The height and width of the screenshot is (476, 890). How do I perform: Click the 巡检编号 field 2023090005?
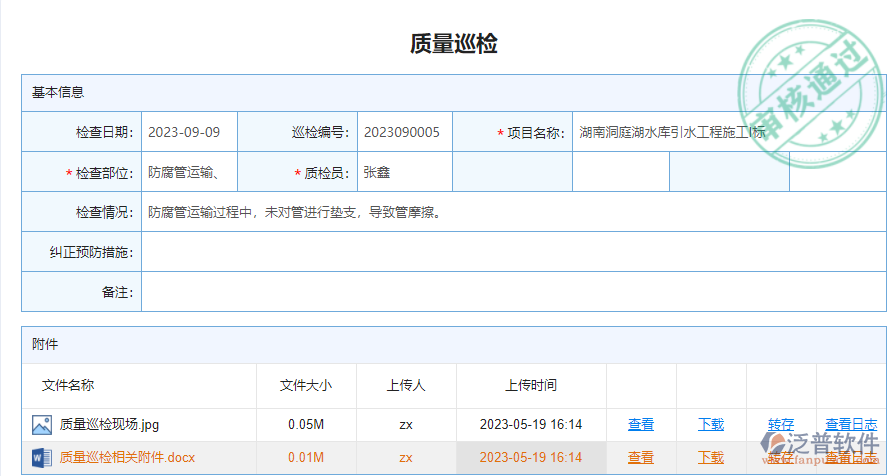pos(404,132)
